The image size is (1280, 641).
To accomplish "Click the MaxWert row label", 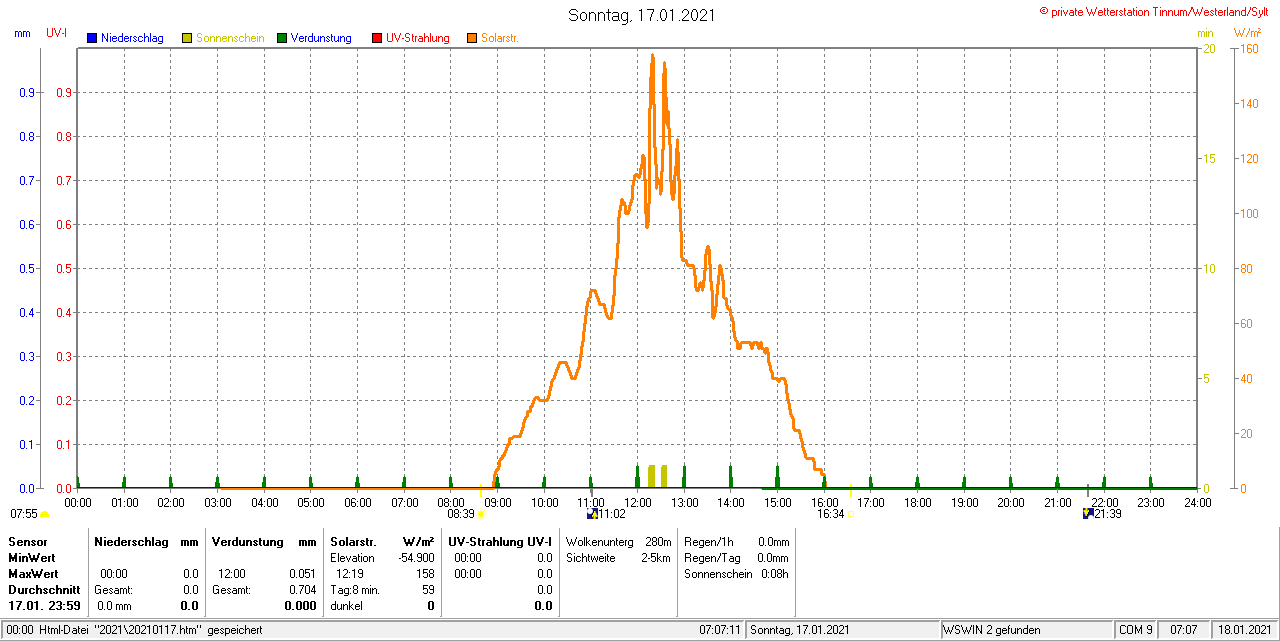I will click(32, 574).
